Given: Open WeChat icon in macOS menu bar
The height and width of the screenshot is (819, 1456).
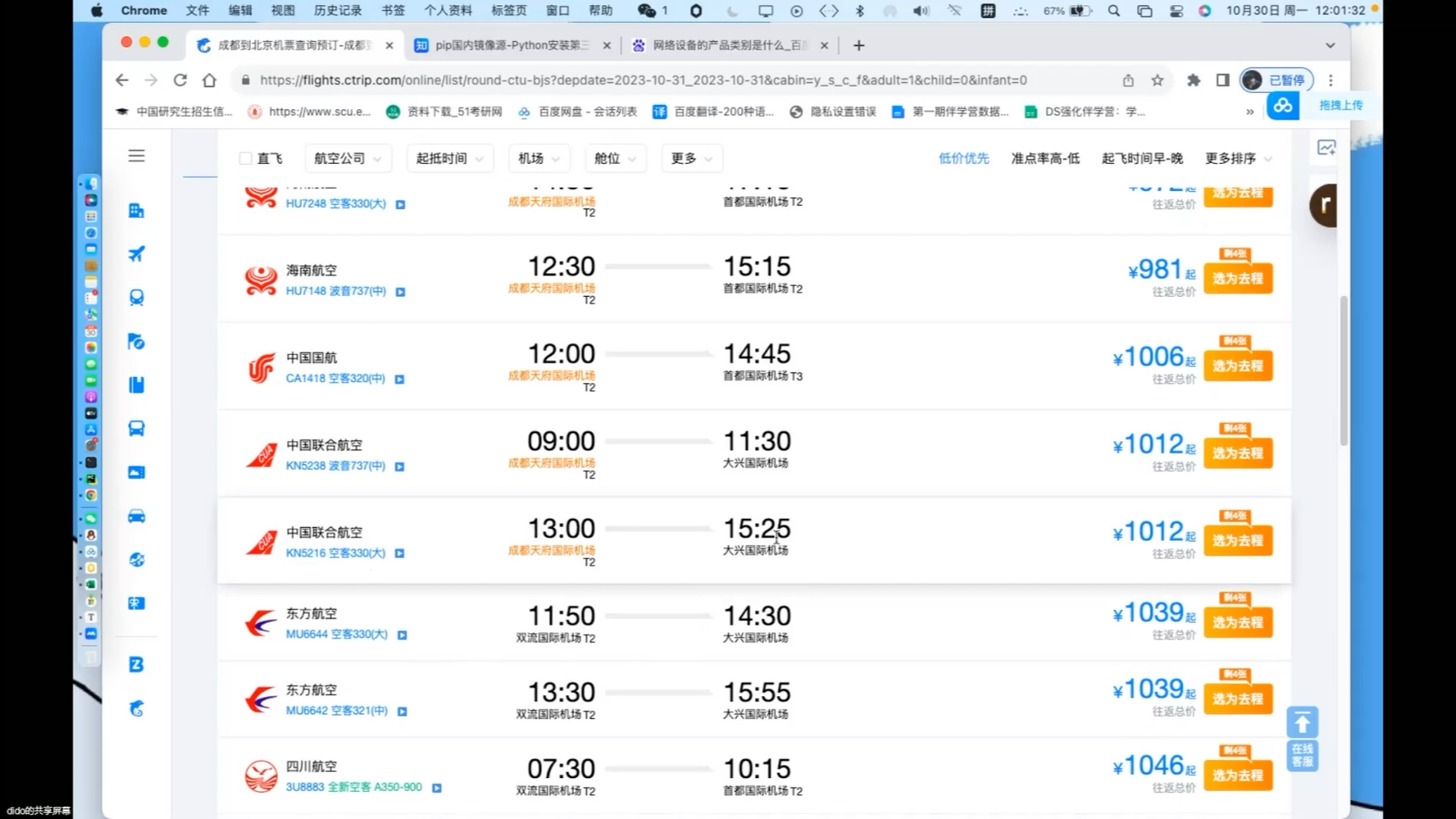Looking at the screenshot, I should coord(647,10).
